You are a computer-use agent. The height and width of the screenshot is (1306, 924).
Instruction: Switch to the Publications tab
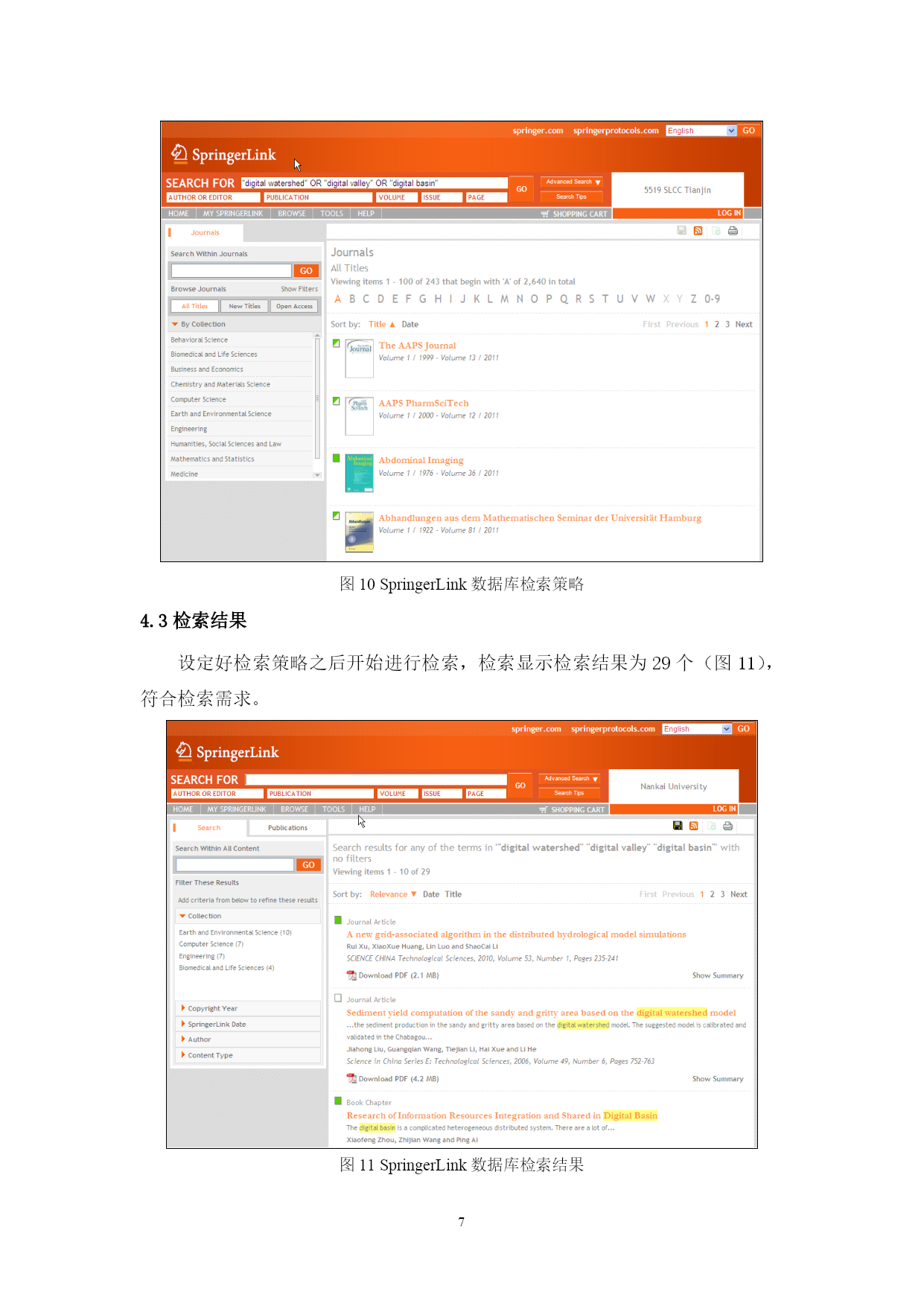(x=287, y=828)
